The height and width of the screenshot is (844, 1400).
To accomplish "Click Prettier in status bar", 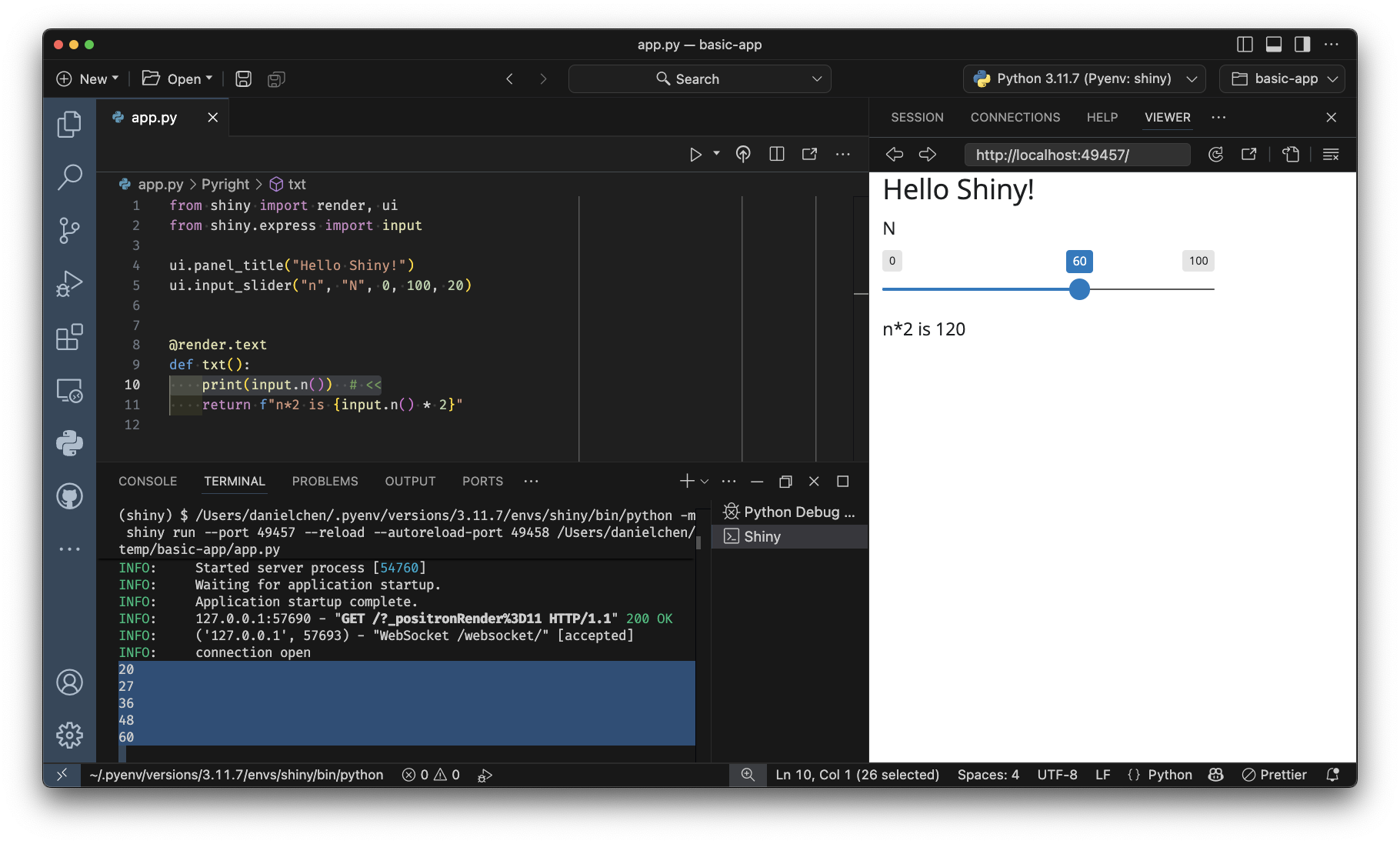I will (x=1274, y=775).
